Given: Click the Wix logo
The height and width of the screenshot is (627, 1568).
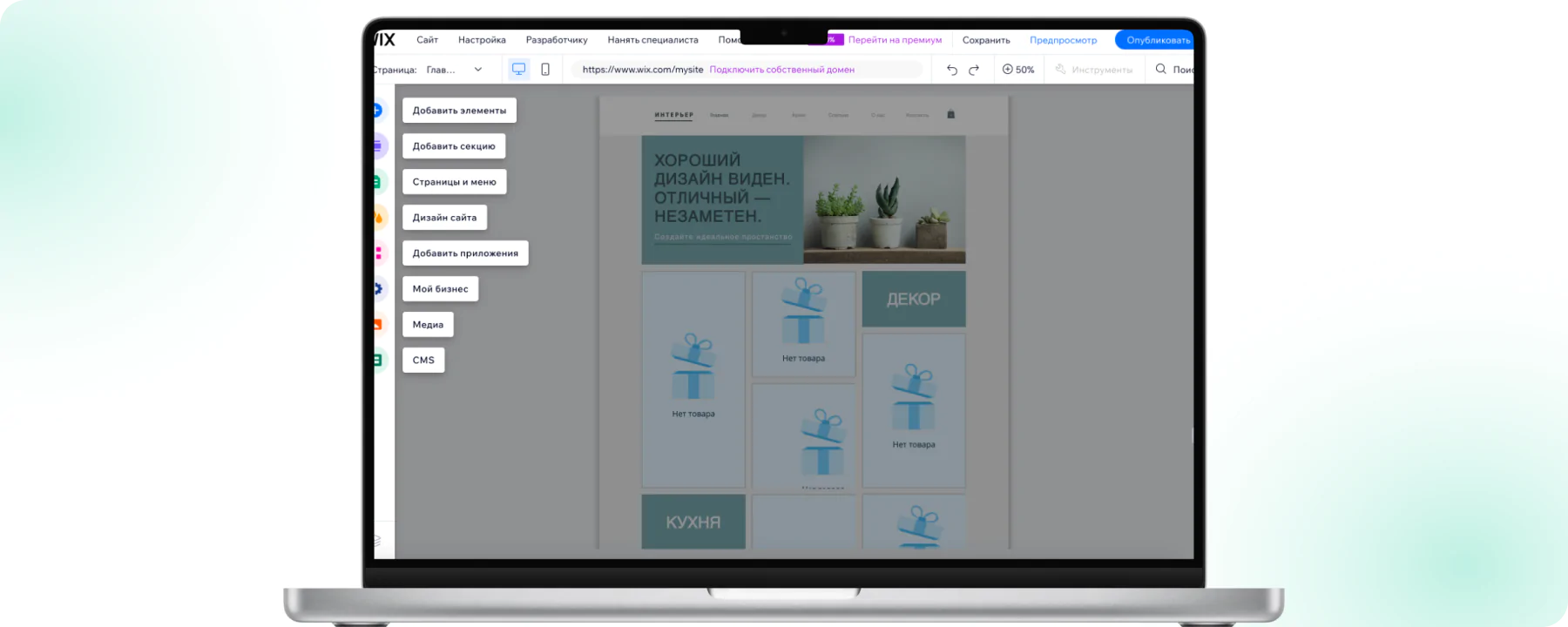Looking at the screenshot, I should 384,39.
